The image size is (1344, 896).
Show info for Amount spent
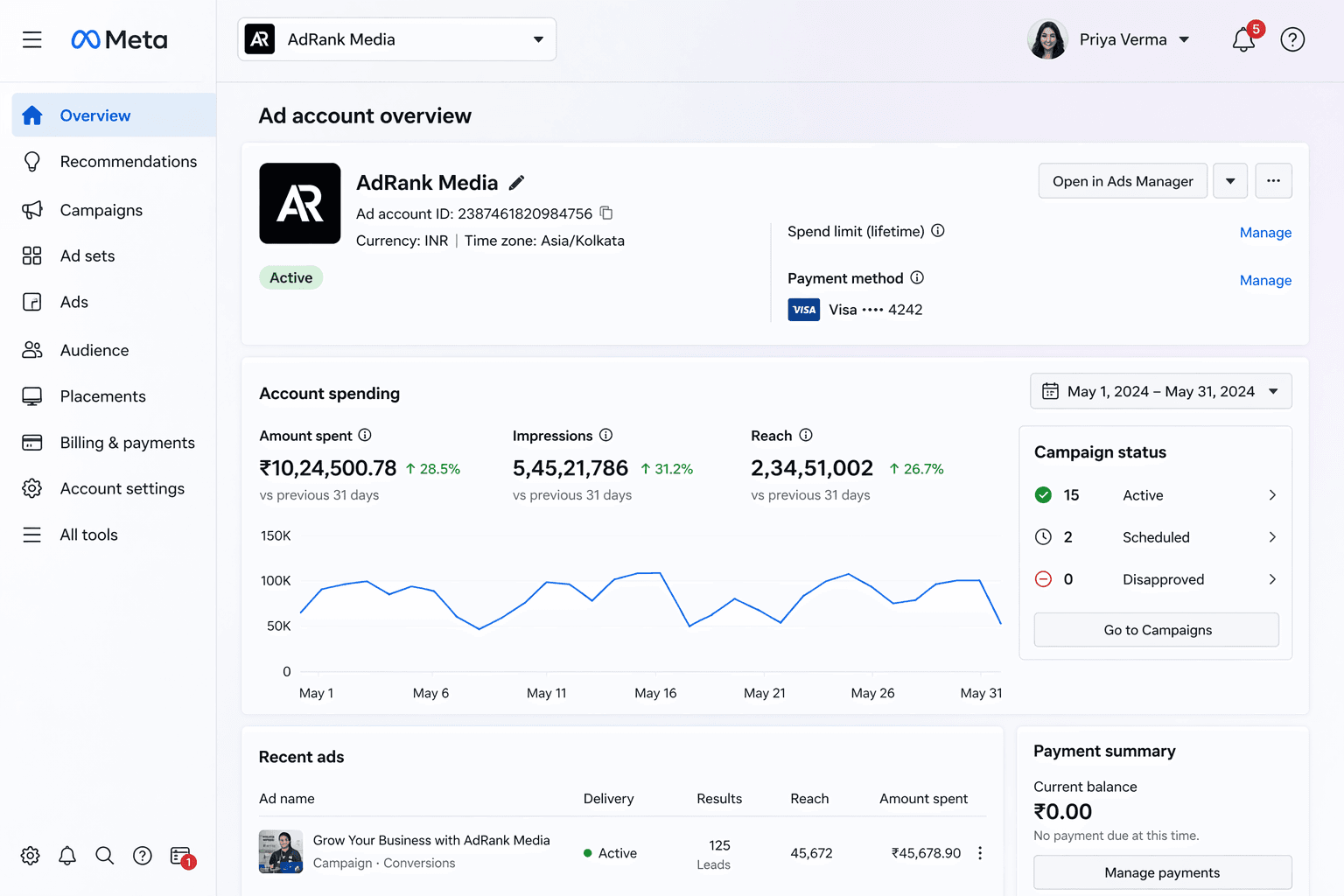[365, 435]
